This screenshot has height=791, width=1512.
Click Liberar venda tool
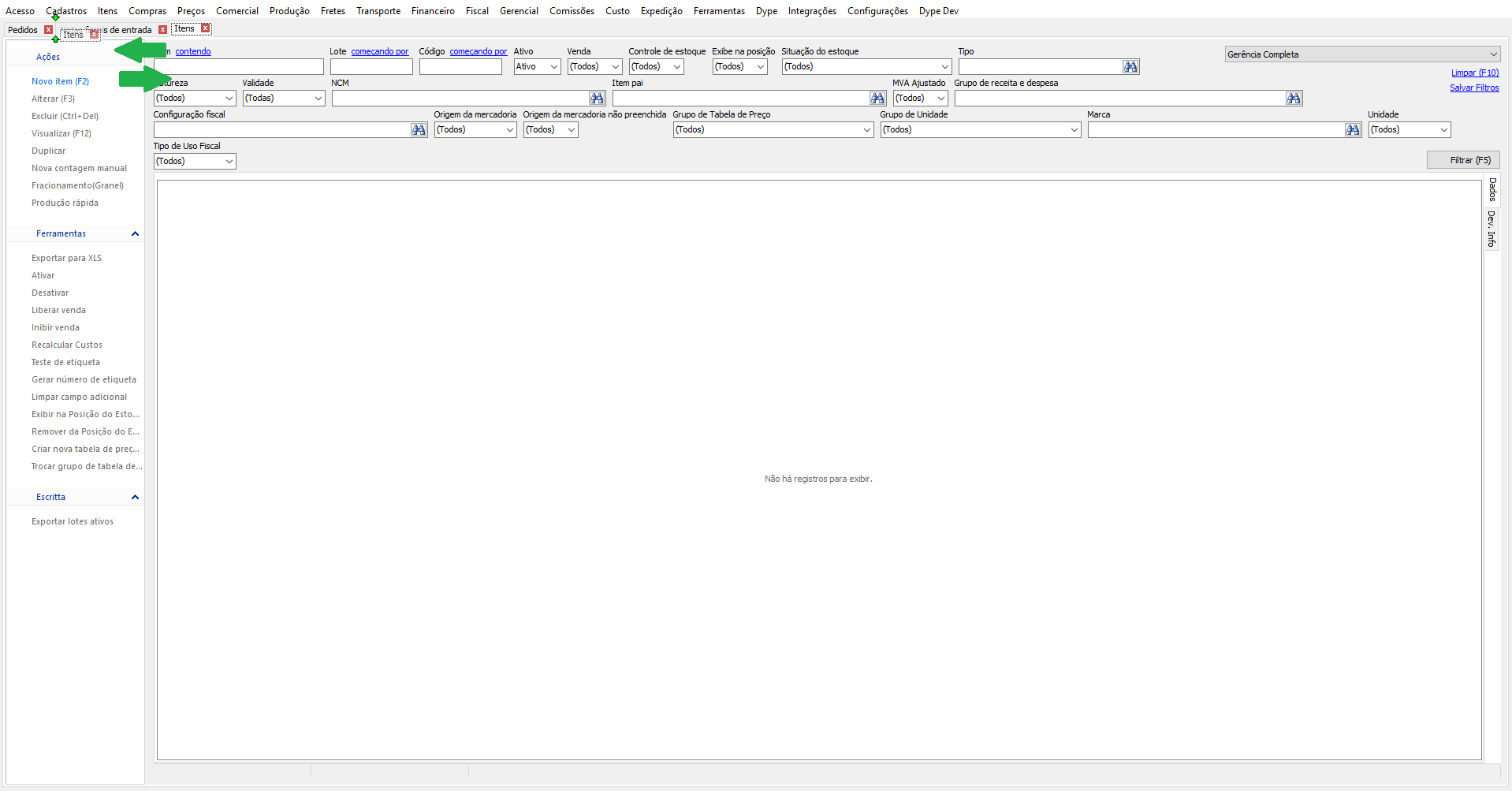coord(58,310)
